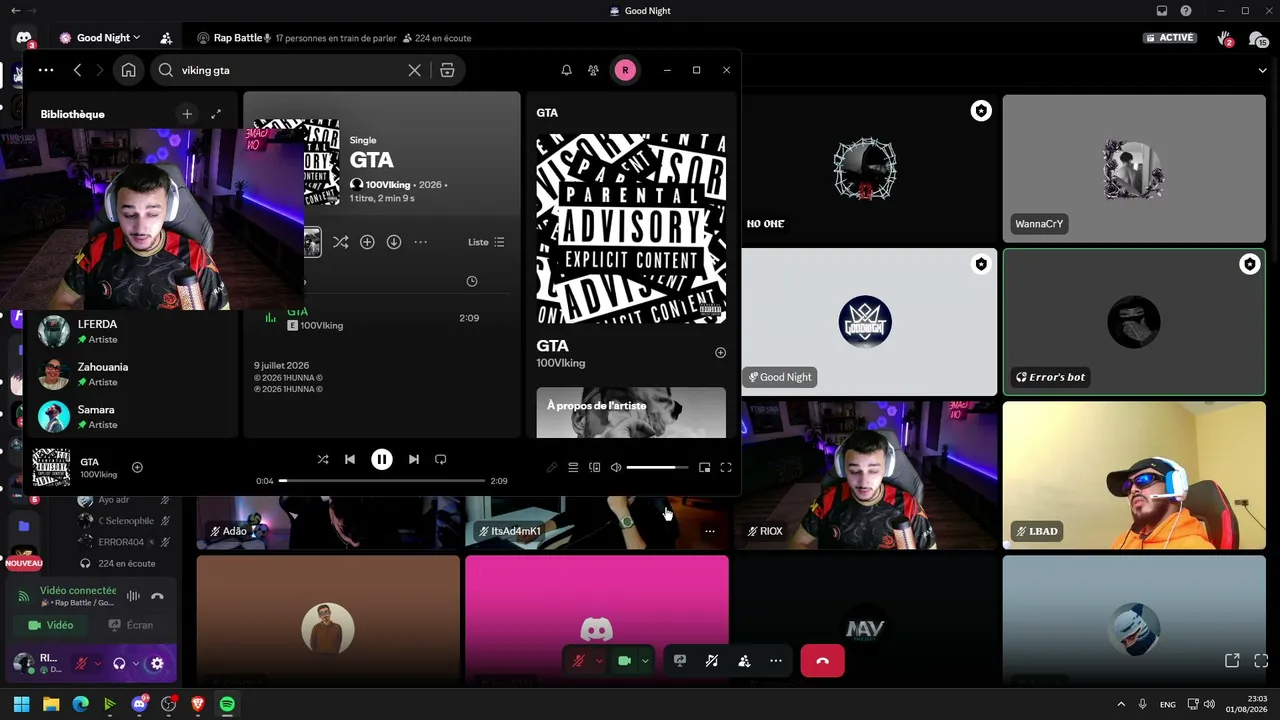The width and height of the screenshot is (1280, 720).
Task: Toggle shuffle in the player bar
Action: 323,459
